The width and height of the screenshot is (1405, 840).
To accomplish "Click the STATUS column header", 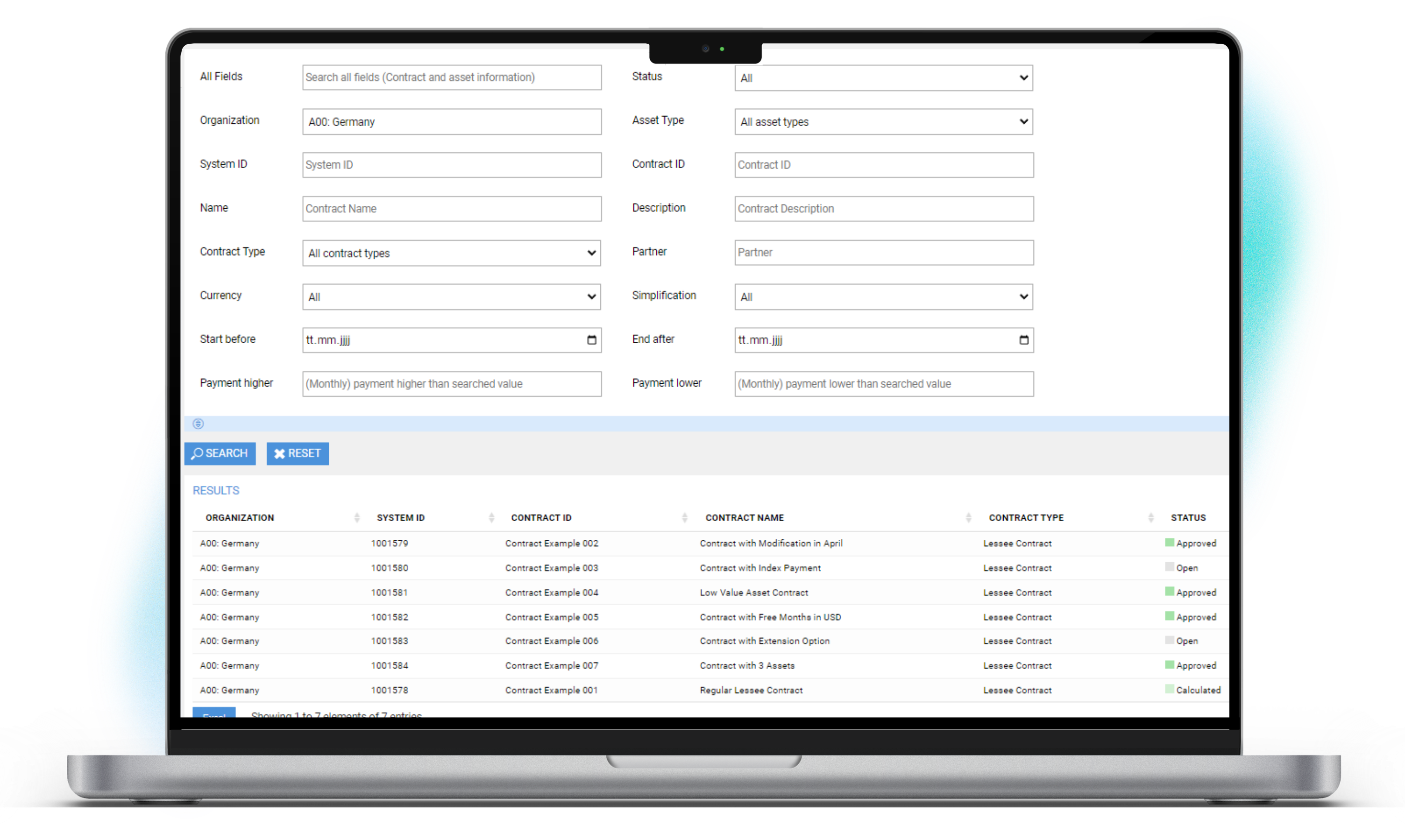I will [1188, 517].
